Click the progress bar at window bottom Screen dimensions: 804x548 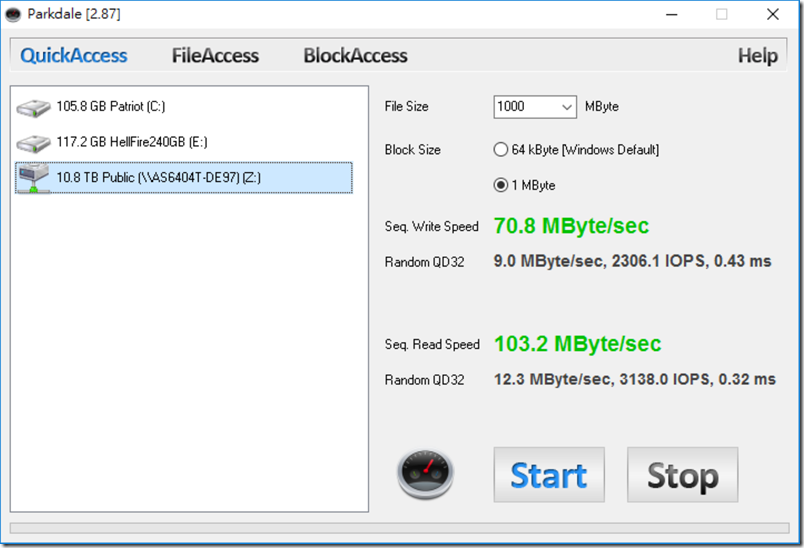coord(399,528)
